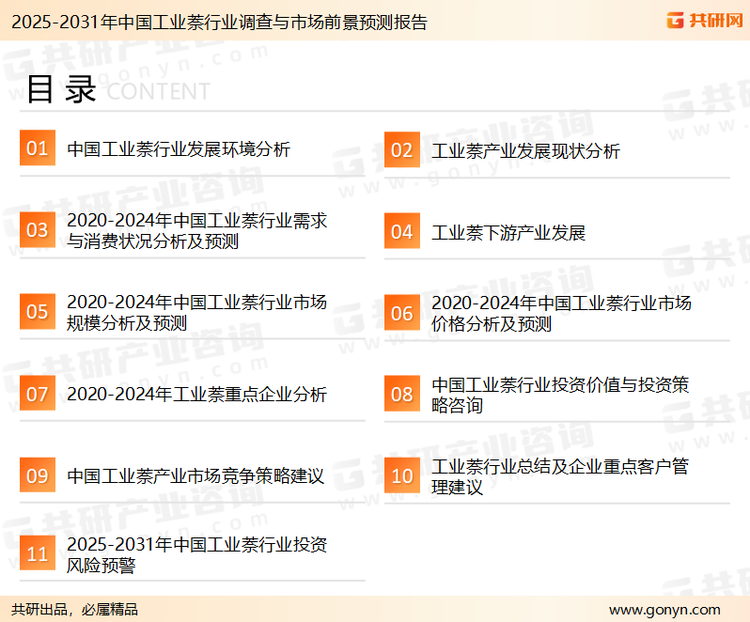Go to 2020-2024年工业萘重点企业分析
The width and height of the screenshot is (750, 622).
196,395
